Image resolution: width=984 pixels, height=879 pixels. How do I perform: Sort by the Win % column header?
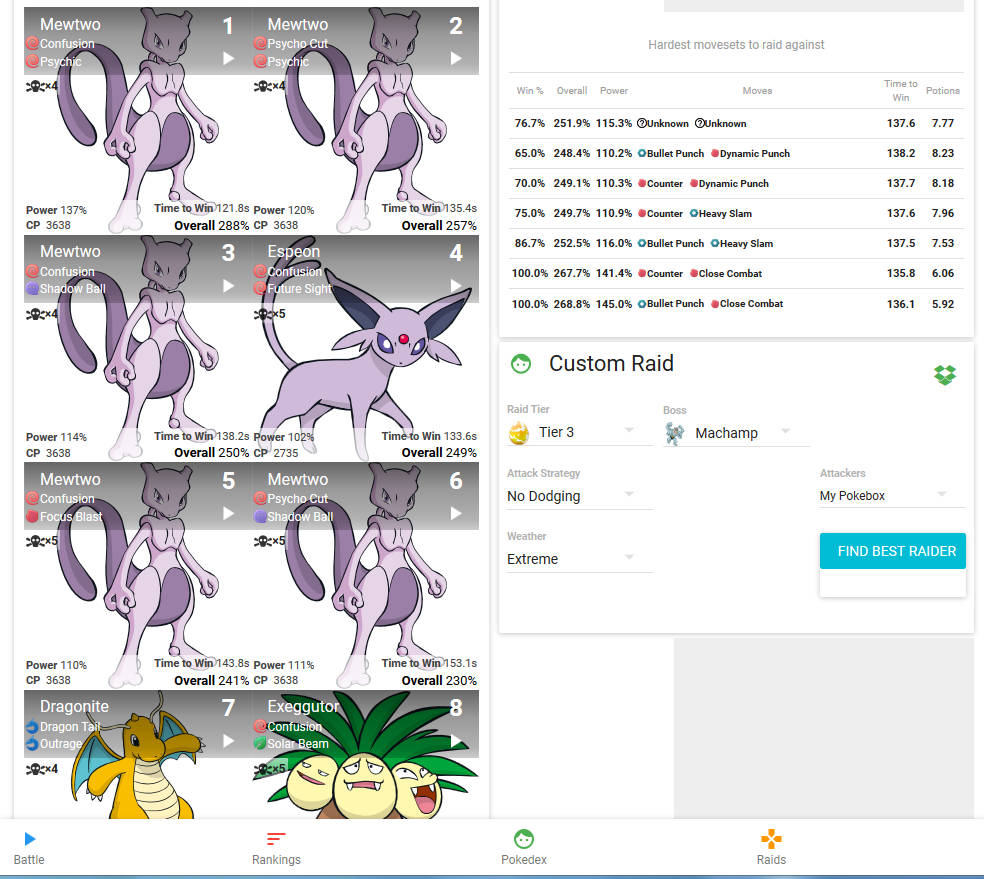530,91
